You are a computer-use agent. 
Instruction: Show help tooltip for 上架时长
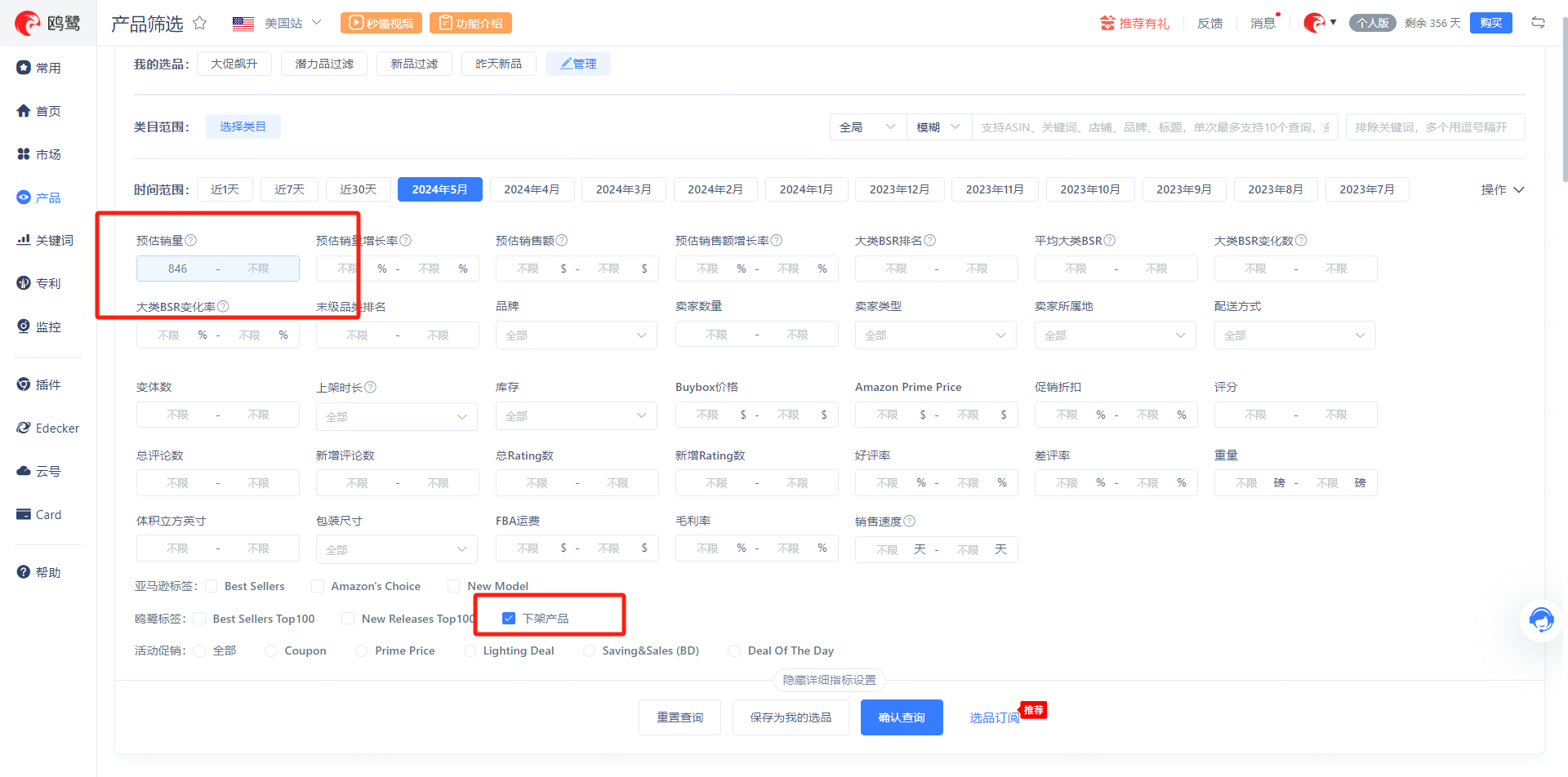(371, 387)
